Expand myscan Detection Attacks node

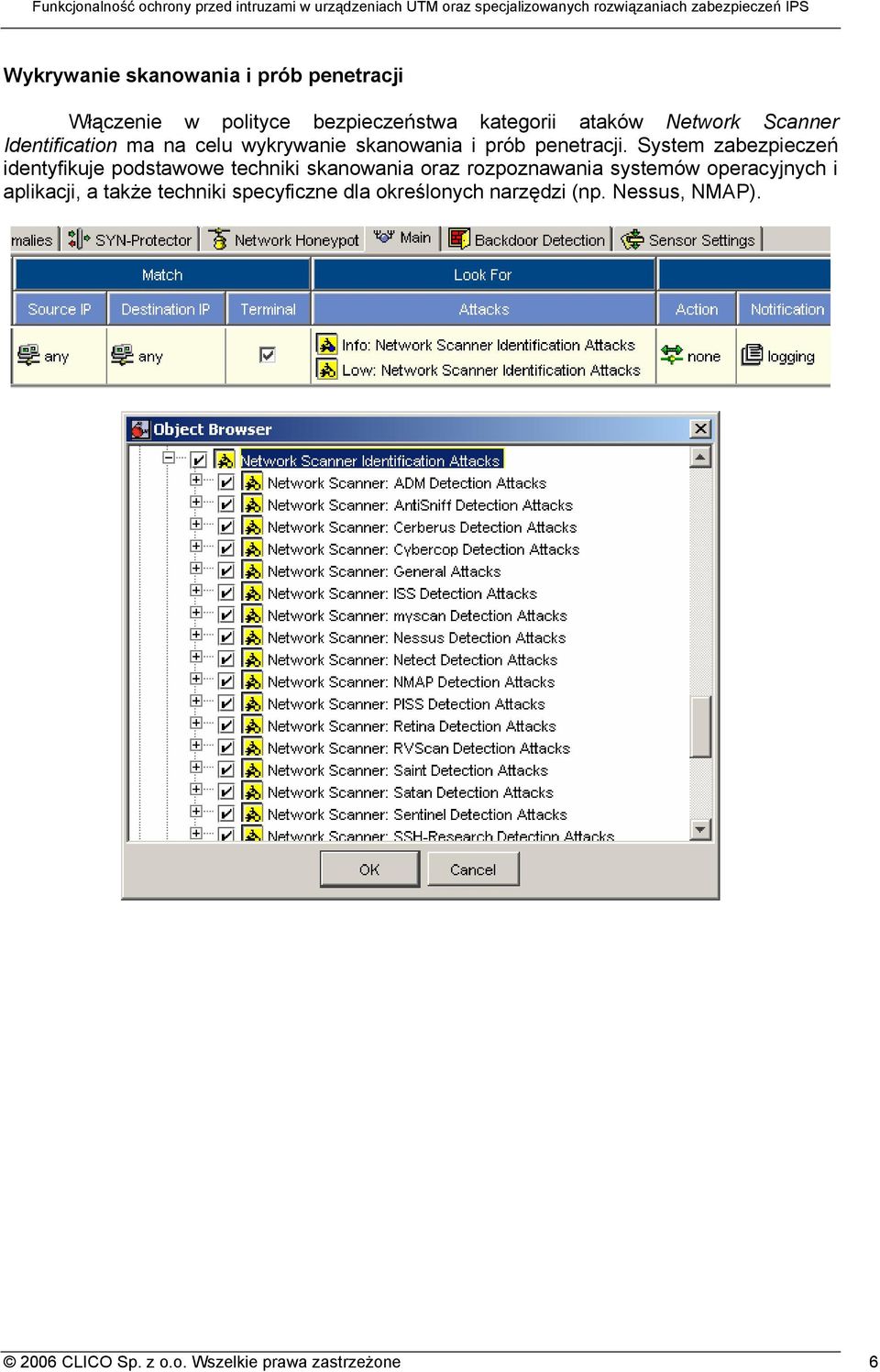(x=196, y=612)
